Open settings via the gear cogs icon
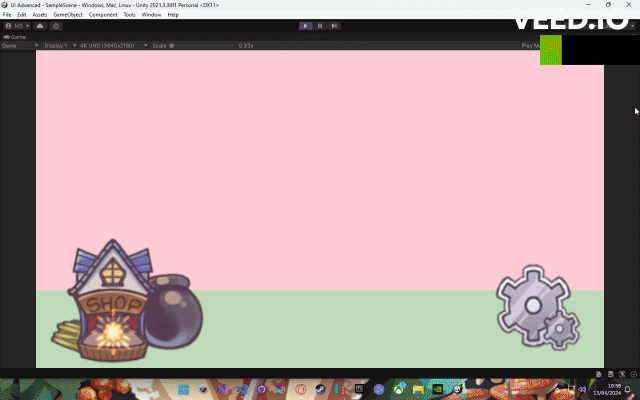Image resolution: width=640 pixels, height=400 pixels. pyautogui.click(x=538, y=307)
